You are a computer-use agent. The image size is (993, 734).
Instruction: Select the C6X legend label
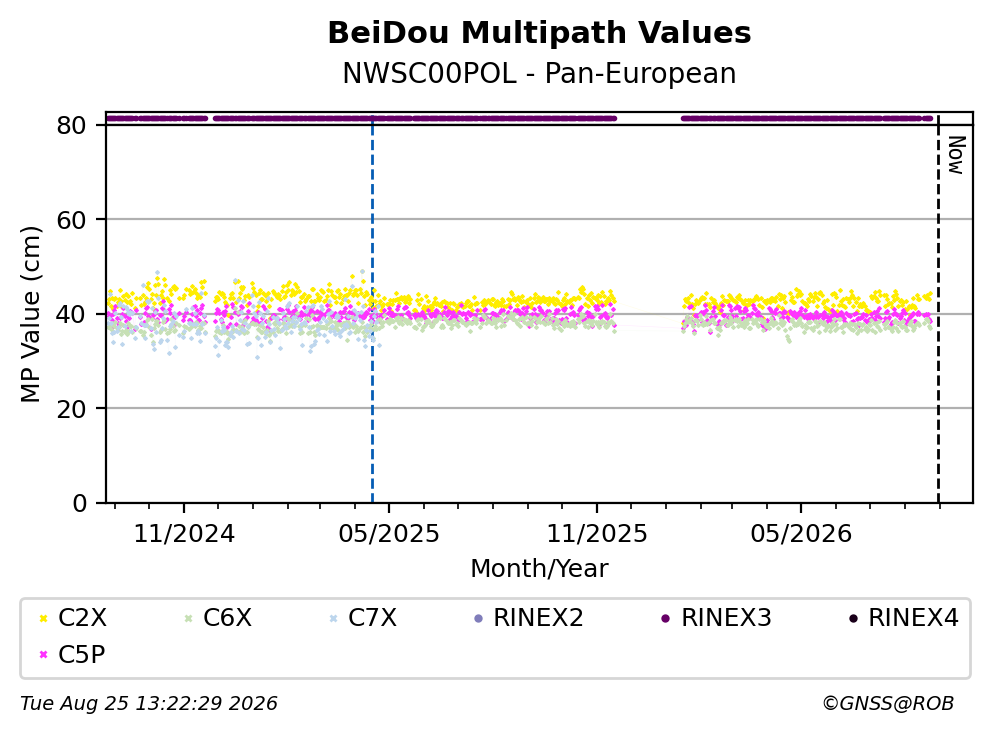pyautogui.click(x=227, y=618)
